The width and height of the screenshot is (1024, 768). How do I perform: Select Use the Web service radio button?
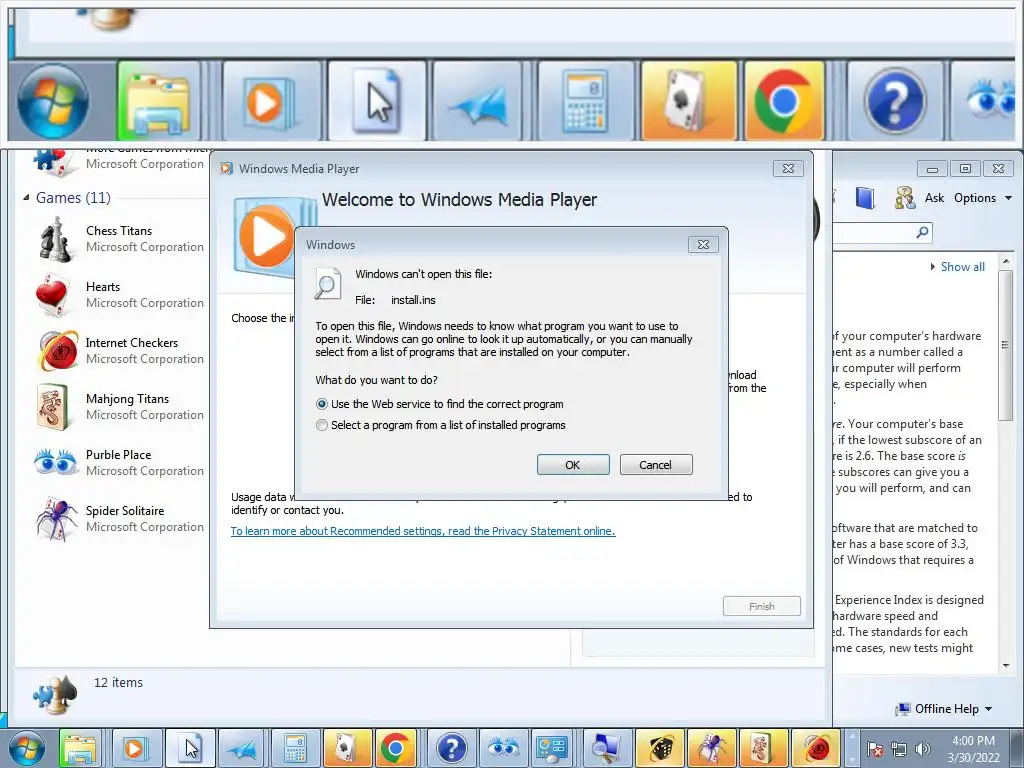[322, 404]
